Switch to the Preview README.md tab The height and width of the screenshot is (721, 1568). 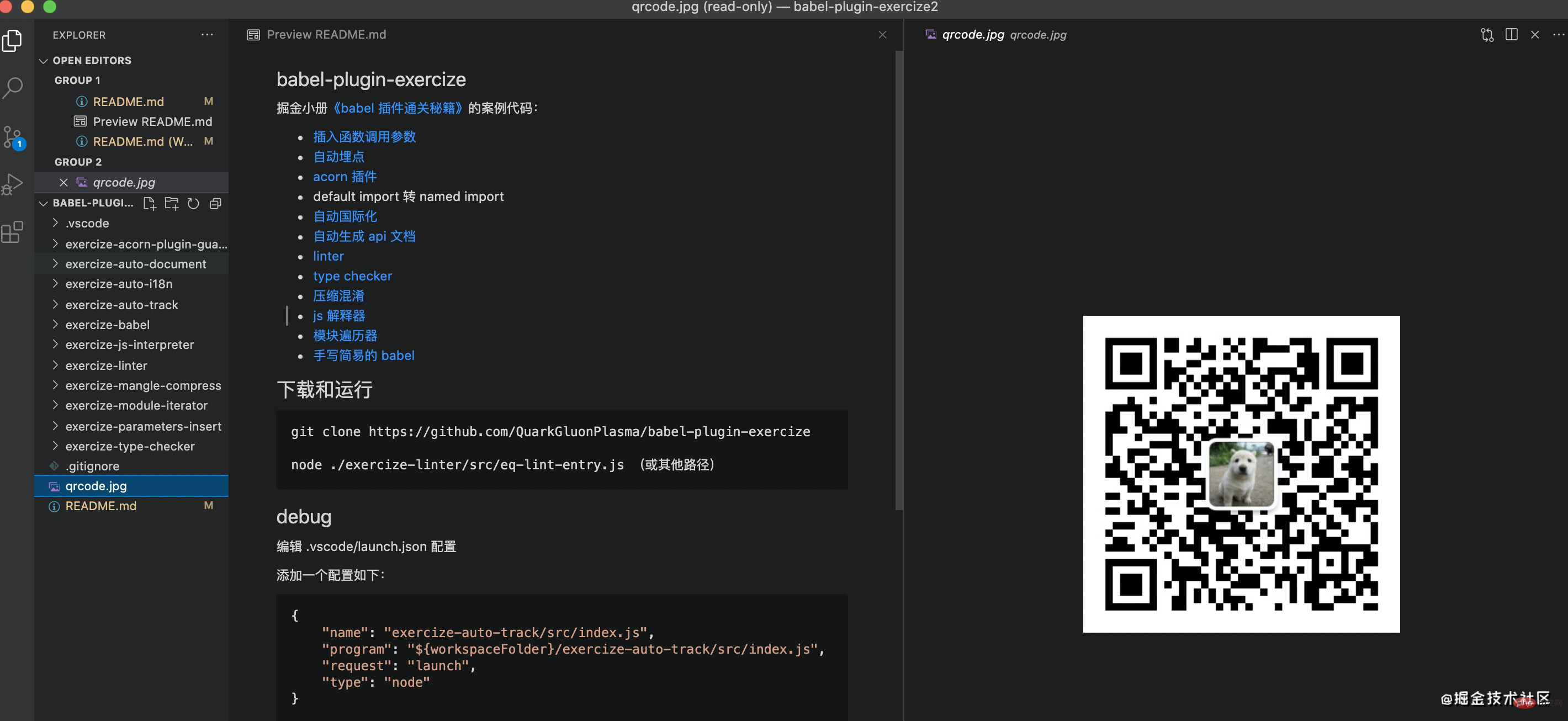326,35
